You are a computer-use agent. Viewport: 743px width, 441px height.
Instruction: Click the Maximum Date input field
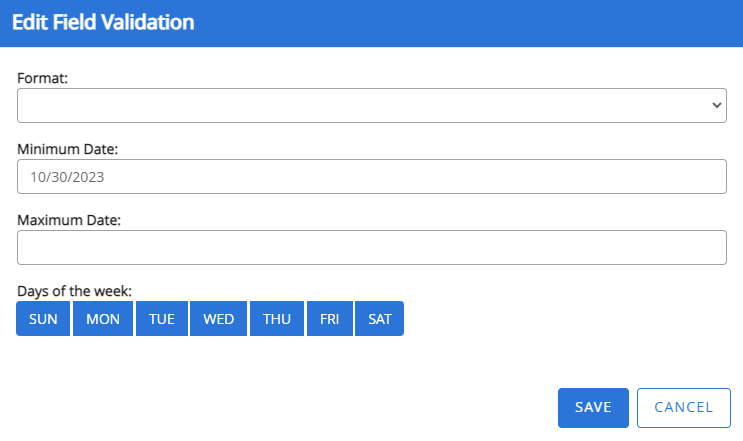point(371,248)
